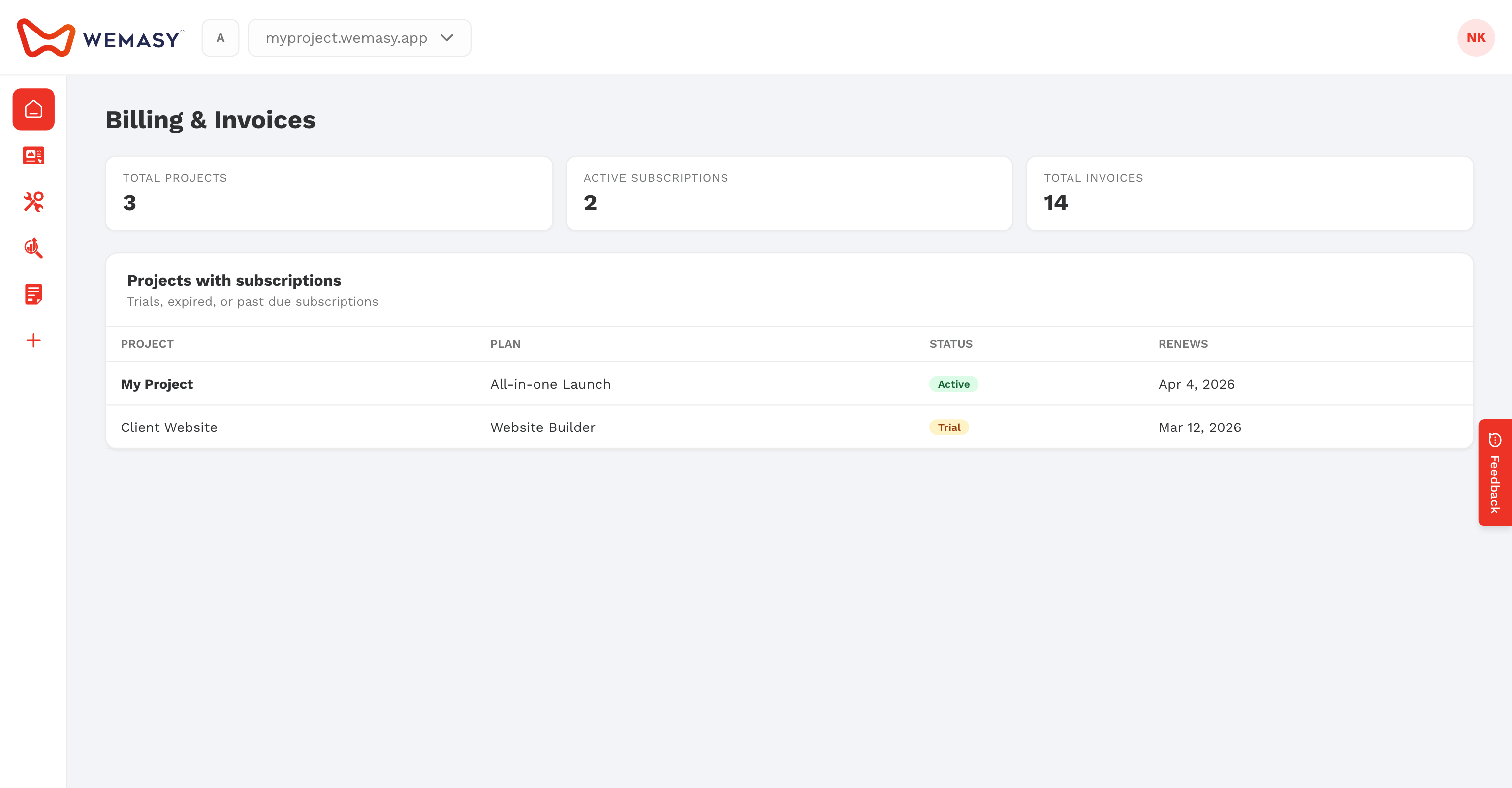Screen dimensions: 1512x788
Task: Open the documents notes sidebar icon
Action: pyautogui.click(x=33, y=294)
